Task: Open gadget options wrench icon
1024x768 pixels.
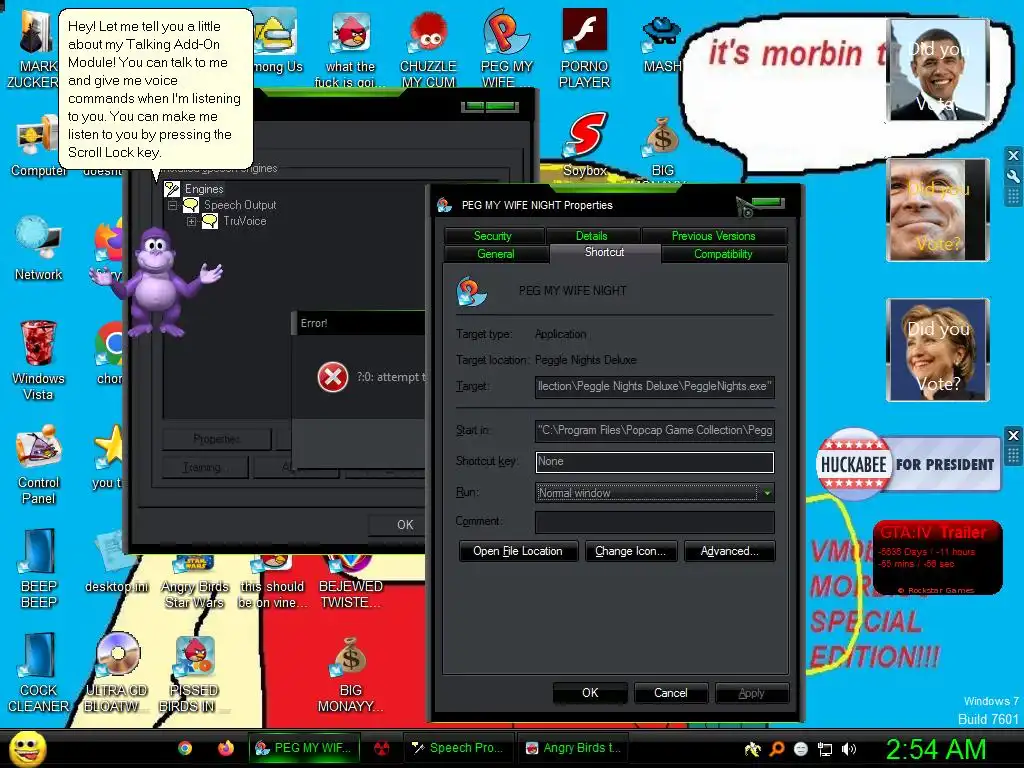Action: [x=1013, y=176]
